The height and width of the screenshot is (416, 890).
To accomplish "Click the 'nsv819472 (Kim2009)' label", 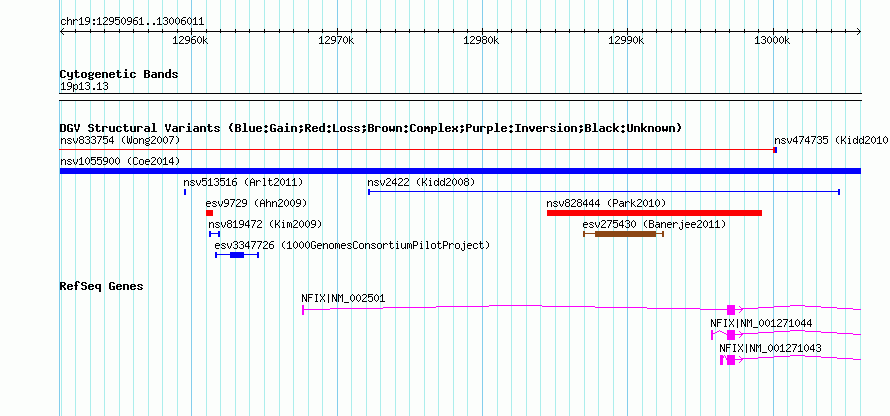I will (265, 224).
